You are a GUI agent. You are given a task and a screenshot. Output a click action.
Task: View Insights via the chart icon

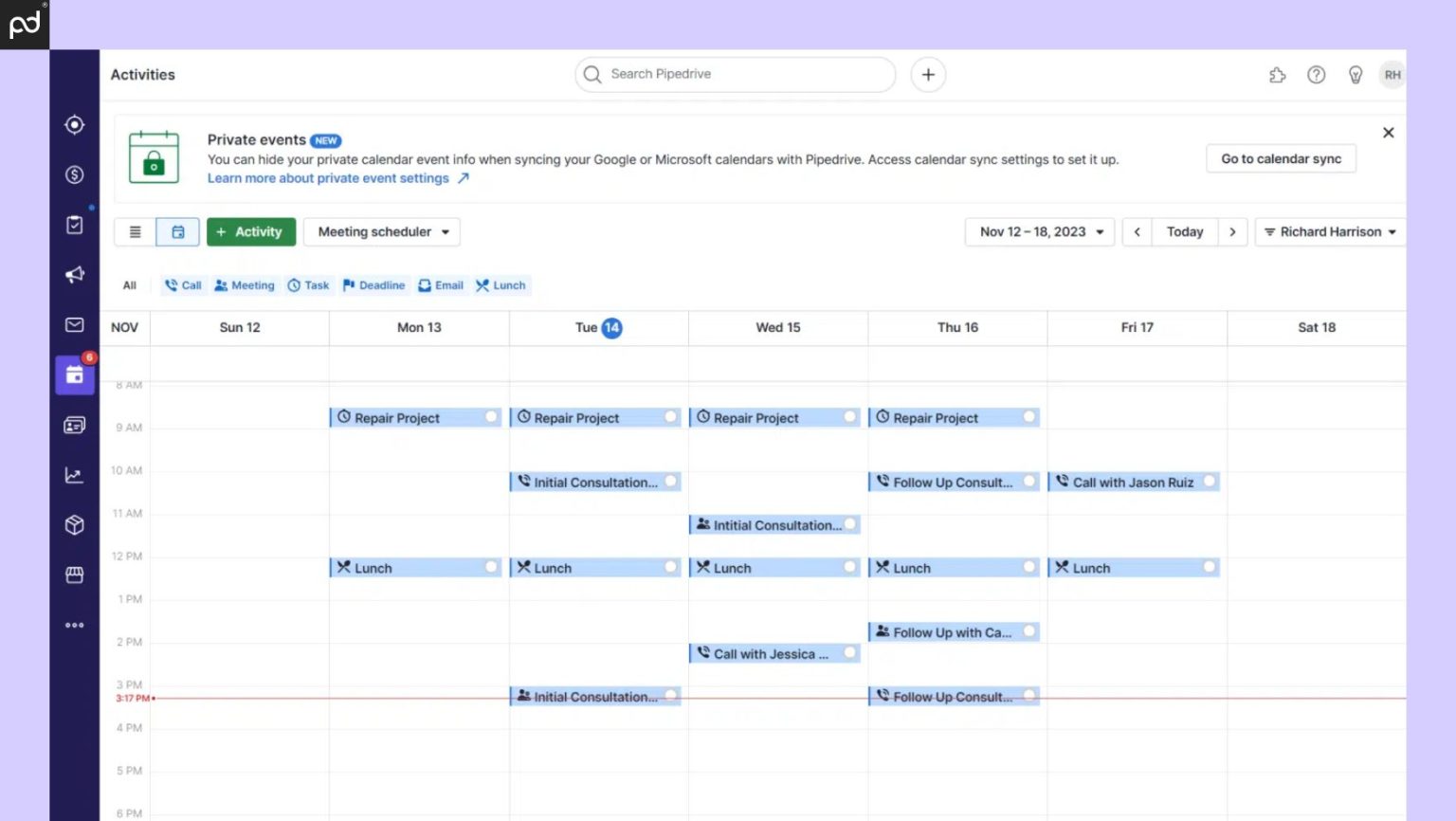click(74, 475)
